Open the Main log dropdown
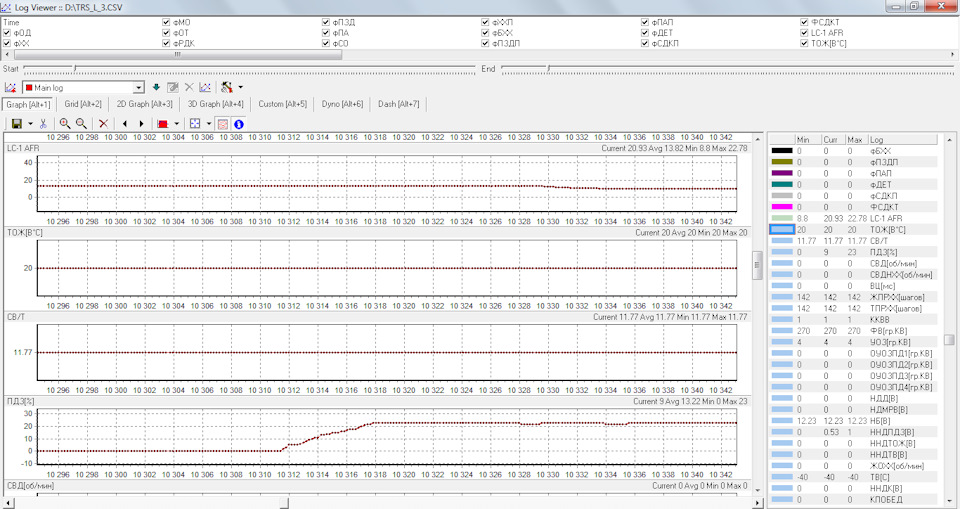Screen dimensions: 960x509 [139, 88]
